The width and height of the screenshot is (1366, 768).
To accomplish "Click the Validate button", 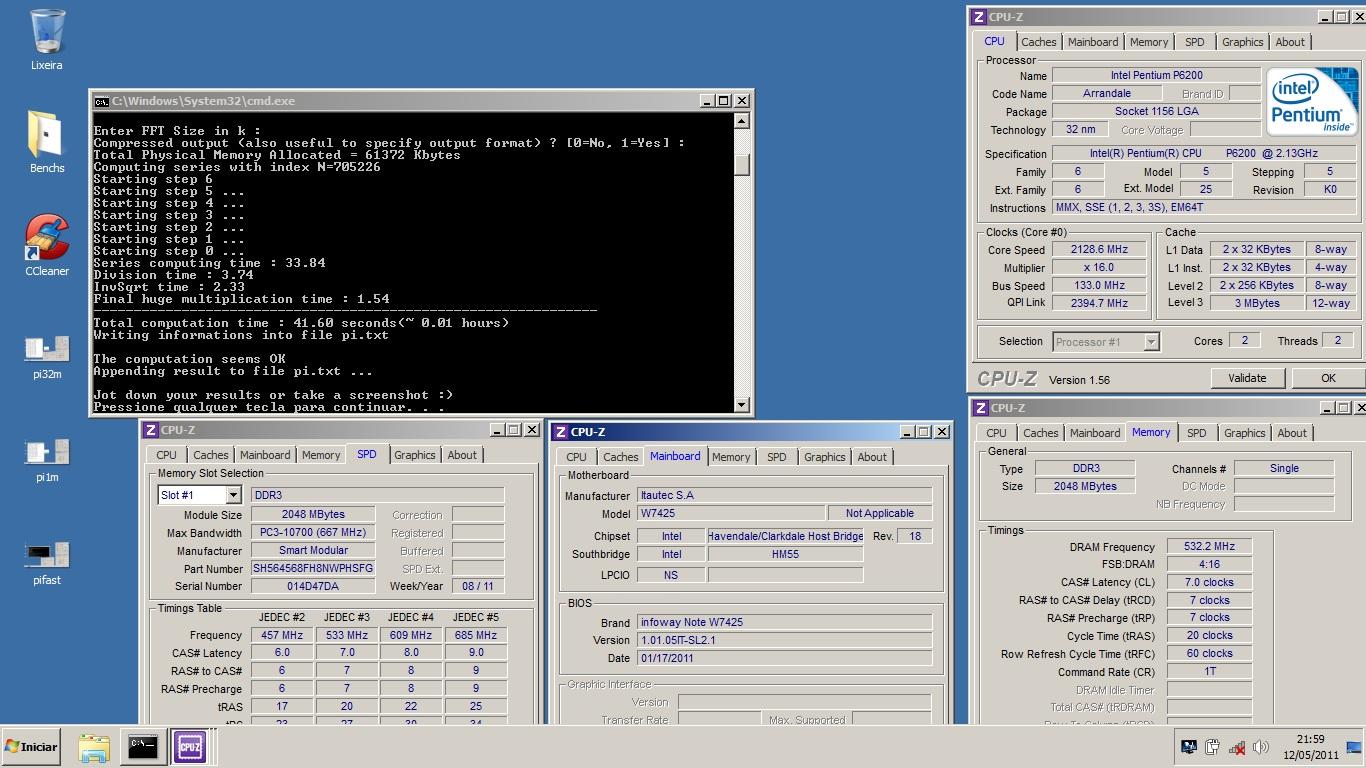I will (1247, 378).
